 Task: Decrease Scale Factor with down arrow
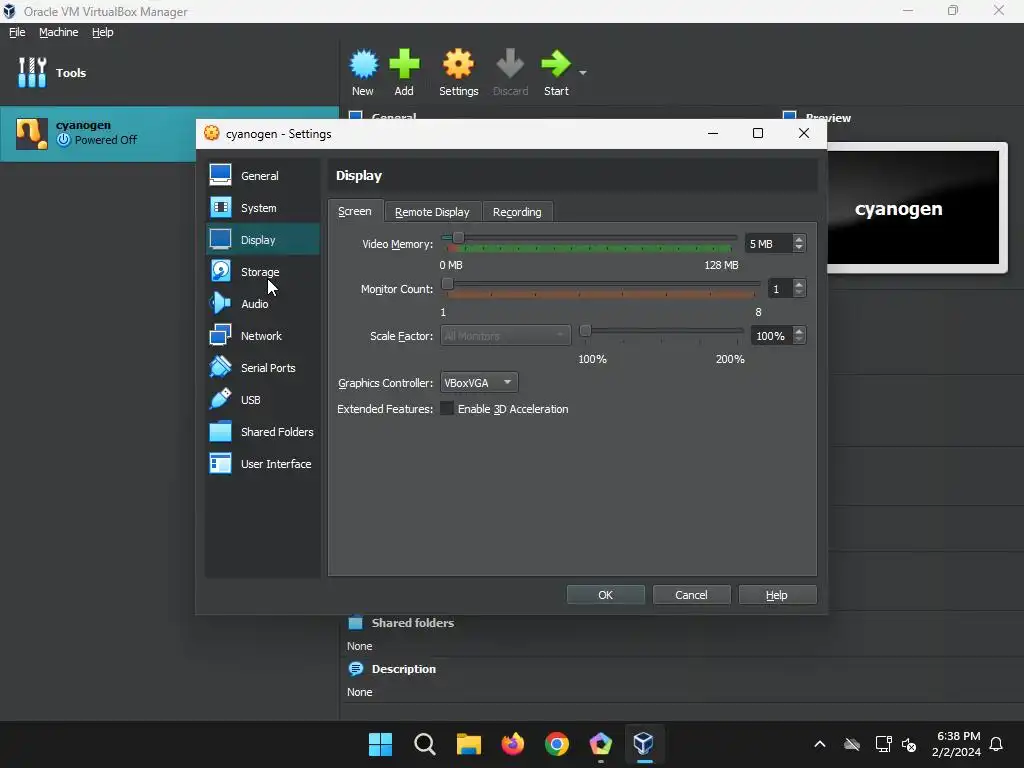[799, 340]
